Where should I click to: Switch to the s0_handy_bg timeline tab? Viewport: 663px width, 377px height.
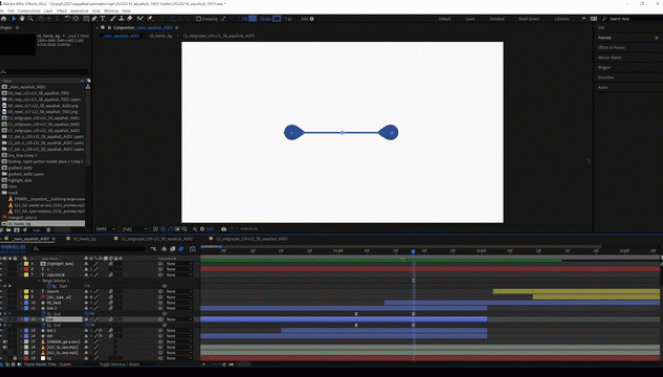tap(84, 239)
